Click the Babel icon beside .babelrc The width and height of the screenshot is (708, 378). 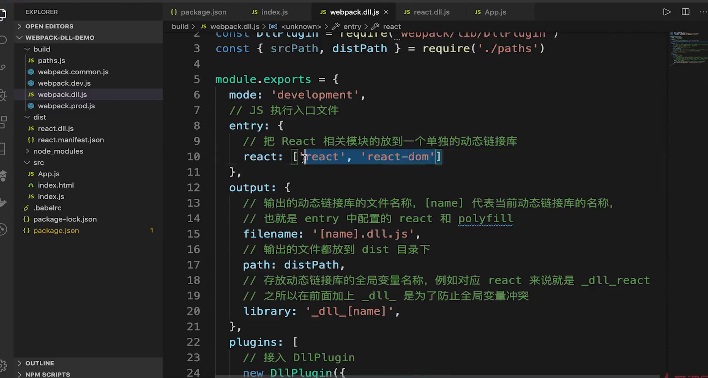click(x=26, y=208)
